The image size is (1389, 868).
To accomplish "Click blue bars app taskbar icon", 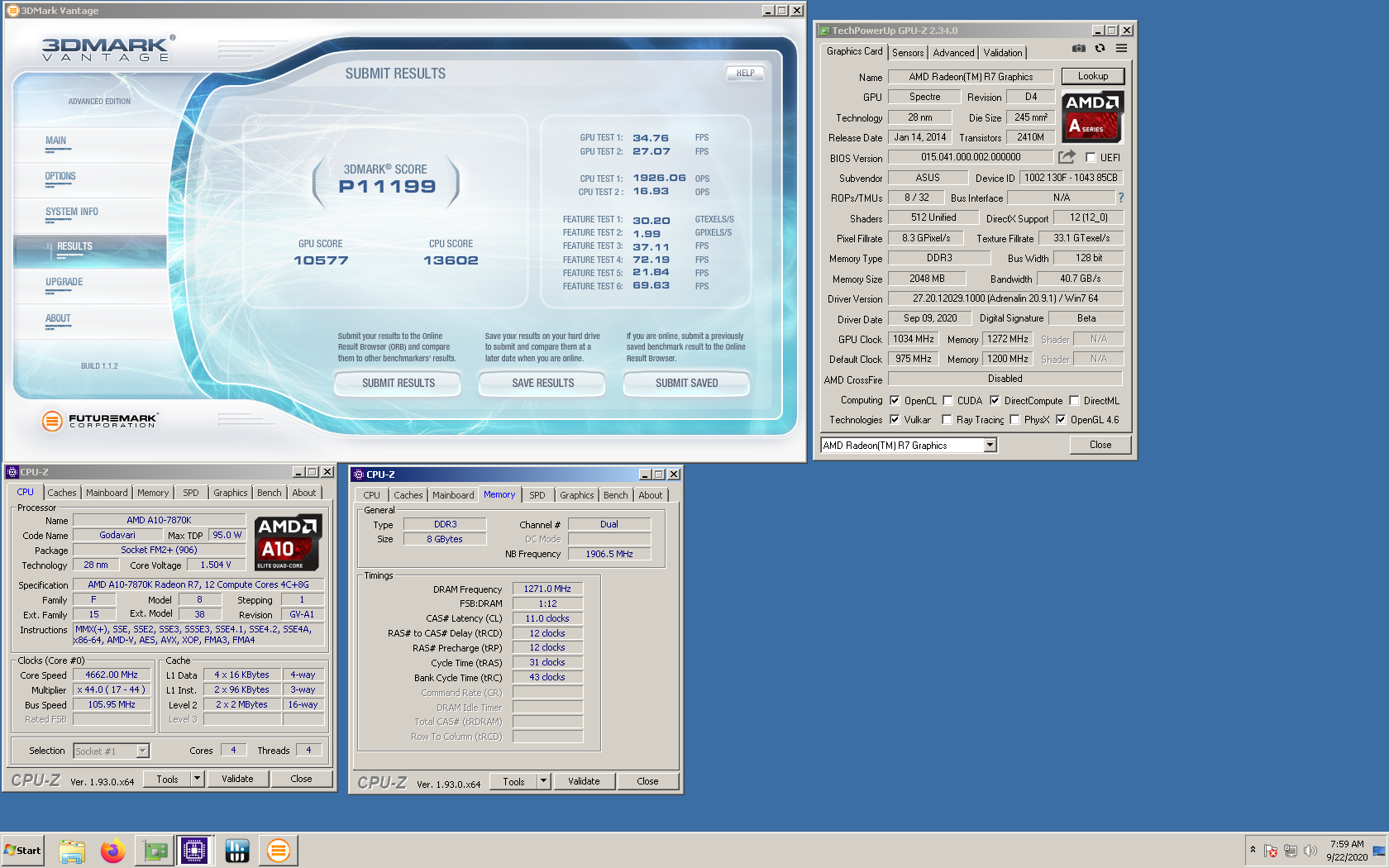I will pyautogui.click(x=237, y=851).
